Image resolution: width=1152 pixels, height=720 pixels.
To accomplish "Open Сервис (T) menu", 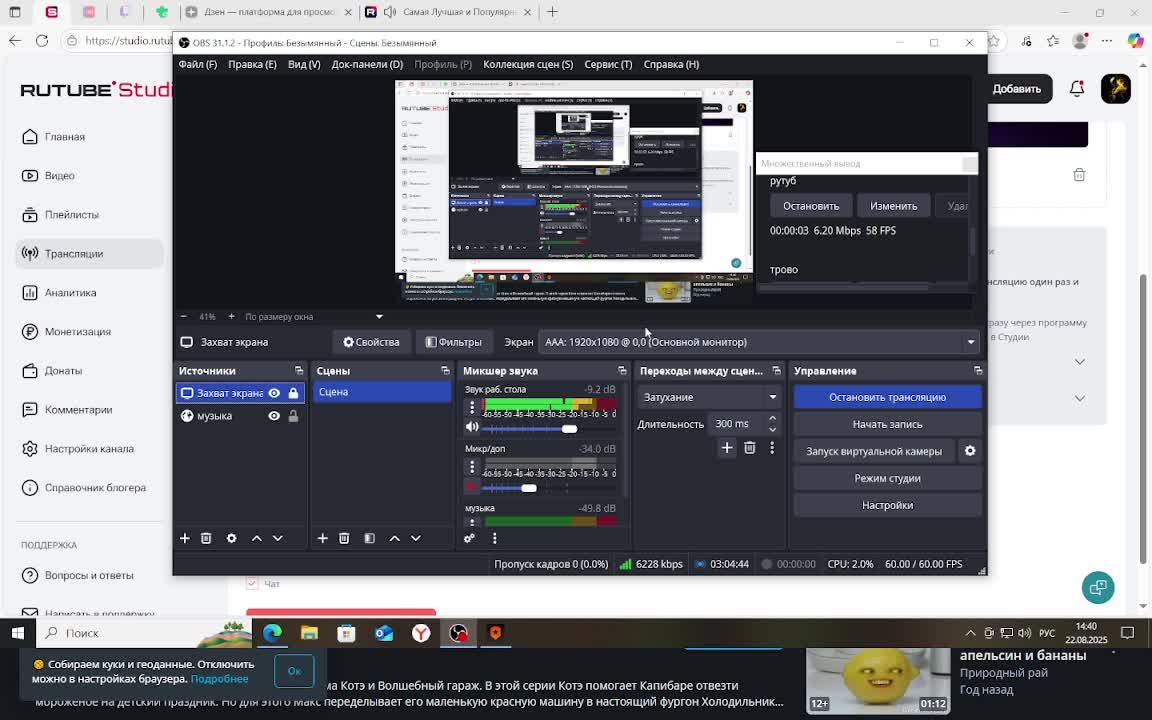I will [608, 65].
